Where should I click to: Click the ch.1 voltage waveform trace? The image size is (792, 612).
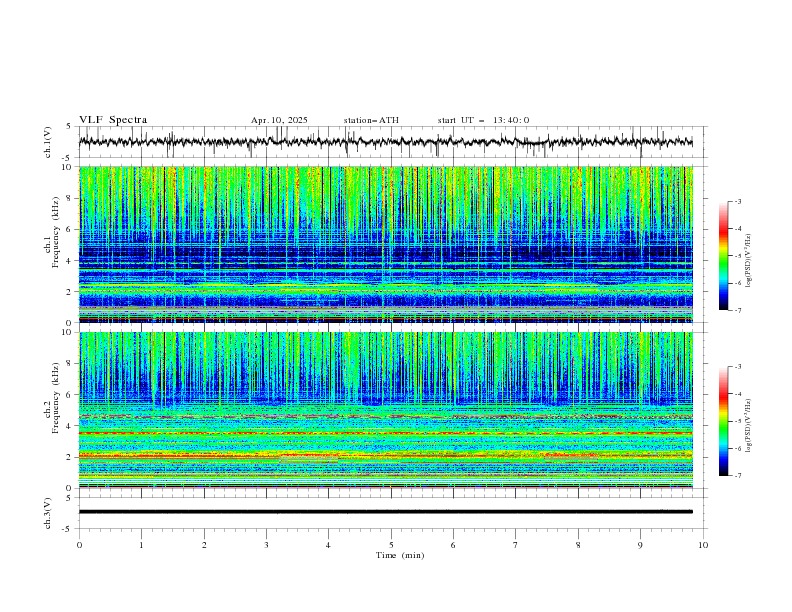386,142
